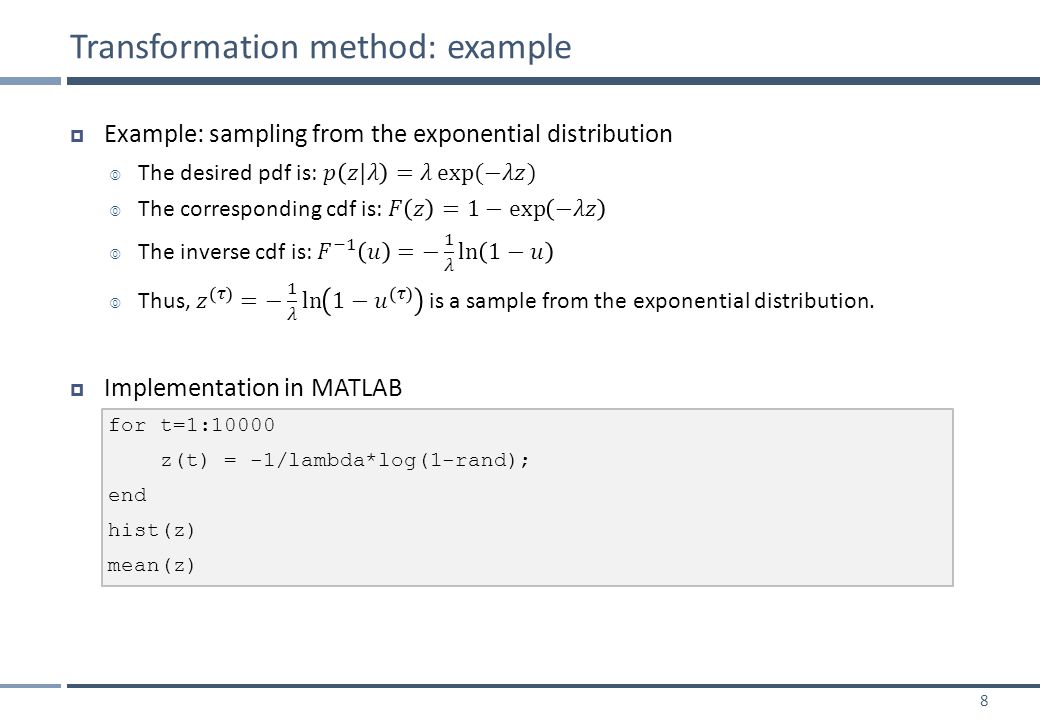Click the circular bullet before inverse cdf line
1040x720 pixels.
115,255
